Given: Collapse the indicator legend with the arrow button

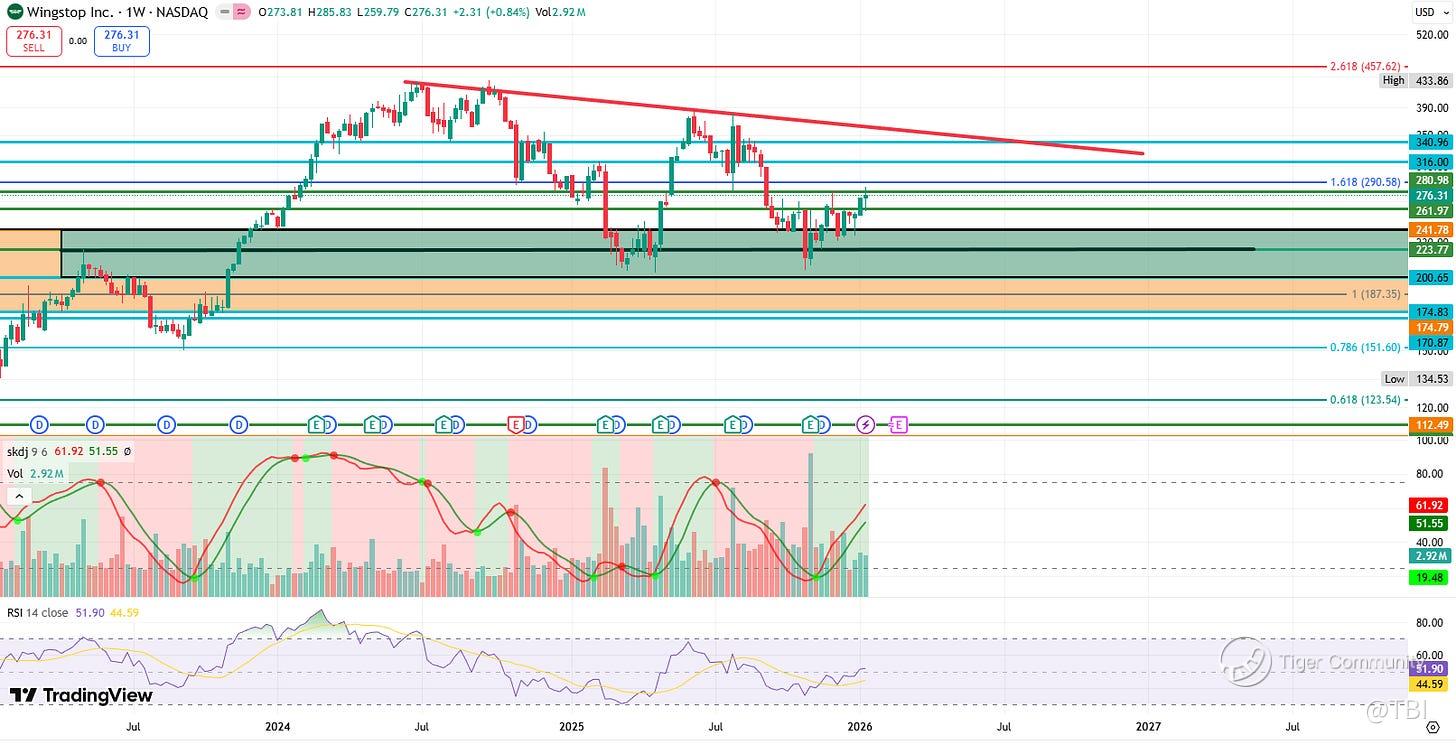Looking at the screenshot, I should click(17, 495).
